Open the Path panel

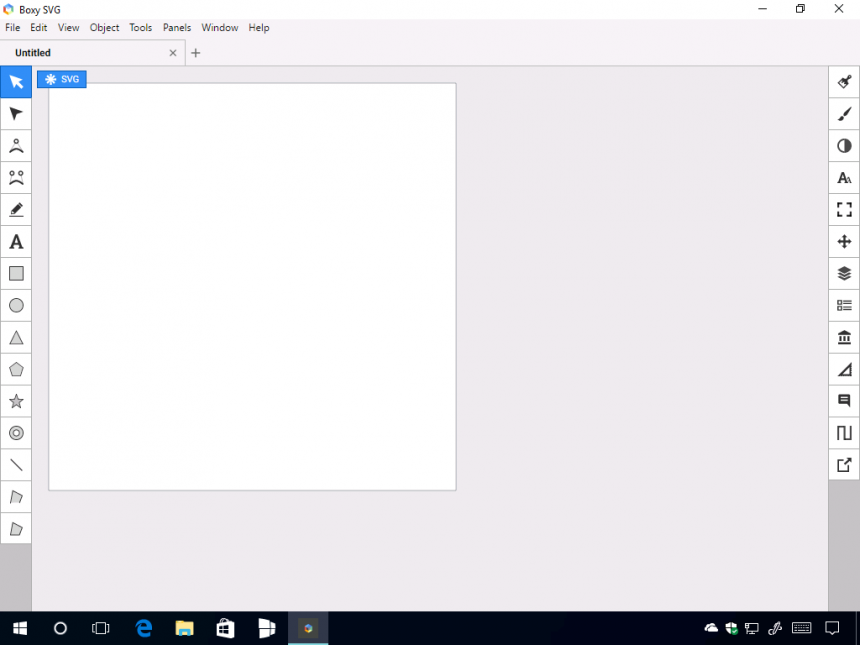tap(843, 433)
